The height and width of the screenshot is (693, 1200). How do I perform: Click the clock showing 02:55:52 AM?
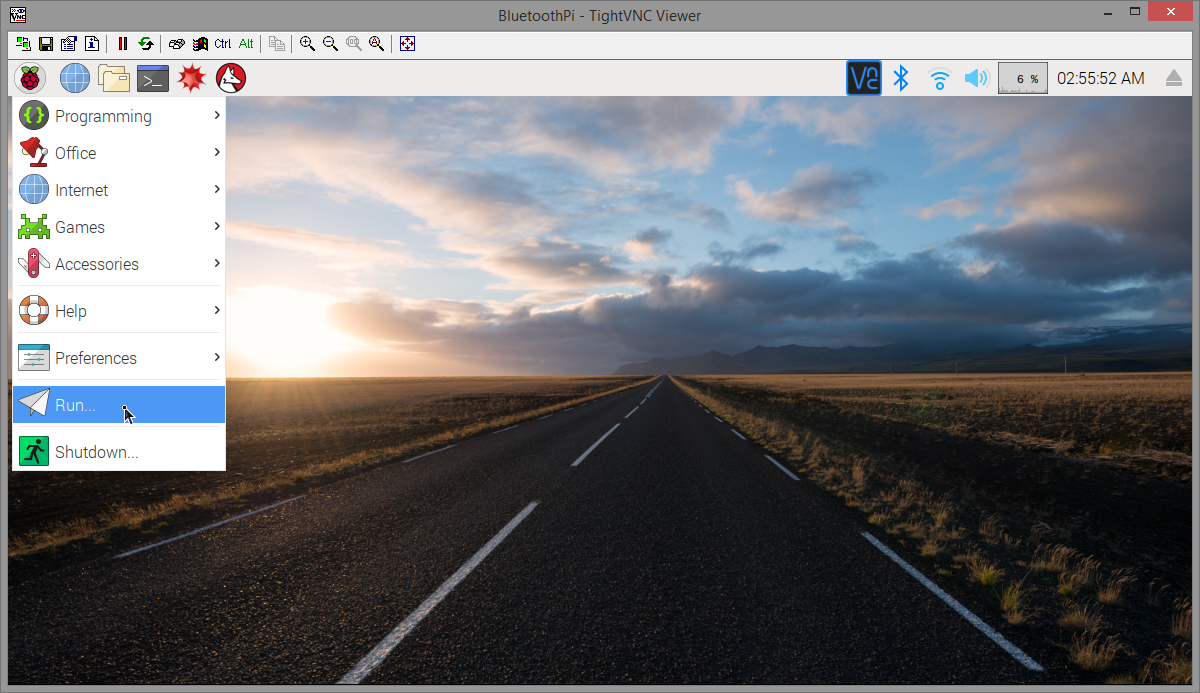1101,78
